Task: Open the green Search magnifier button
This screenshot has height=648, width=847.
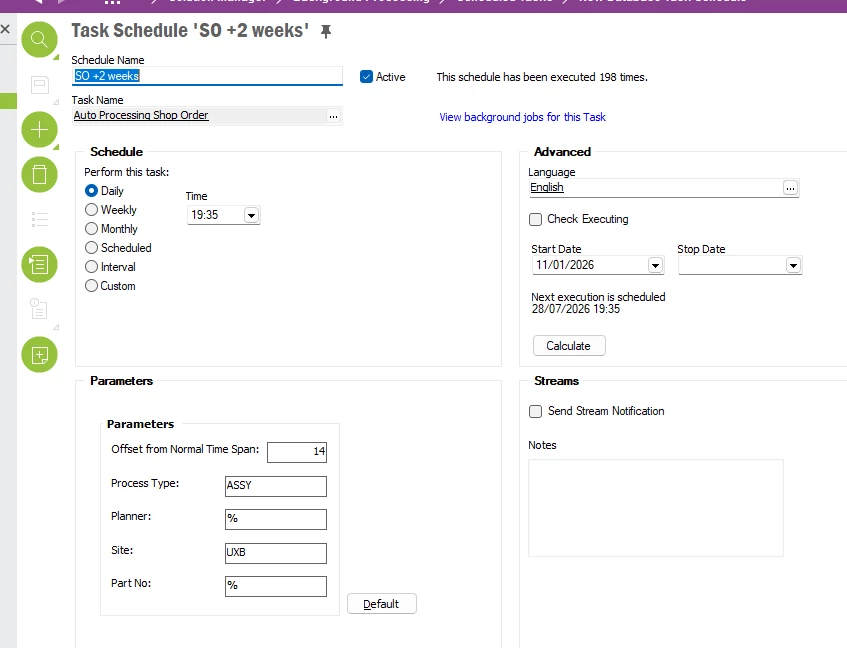Action: [x=39, y=39]
